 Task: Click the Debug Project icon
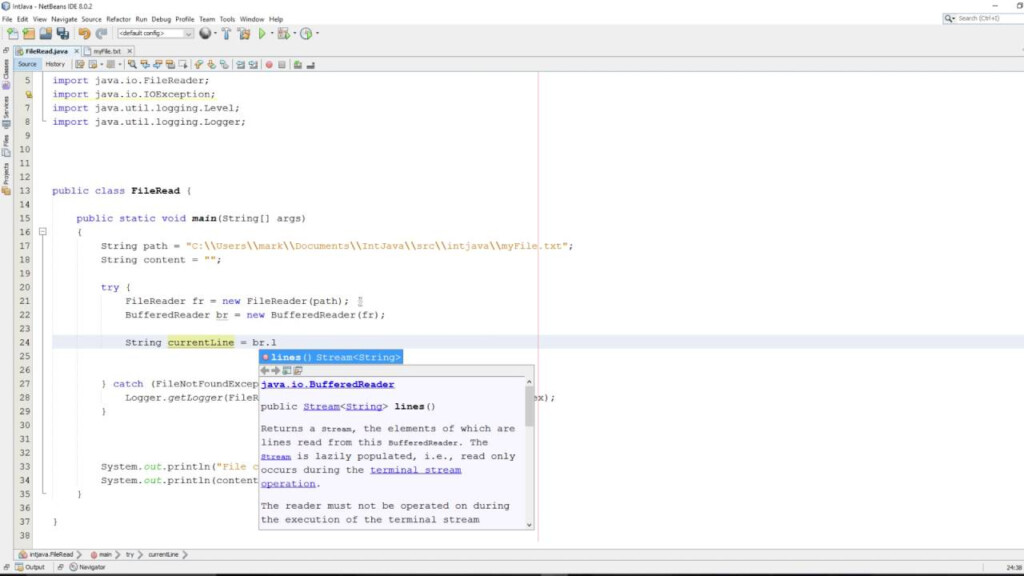click(283, 33)
